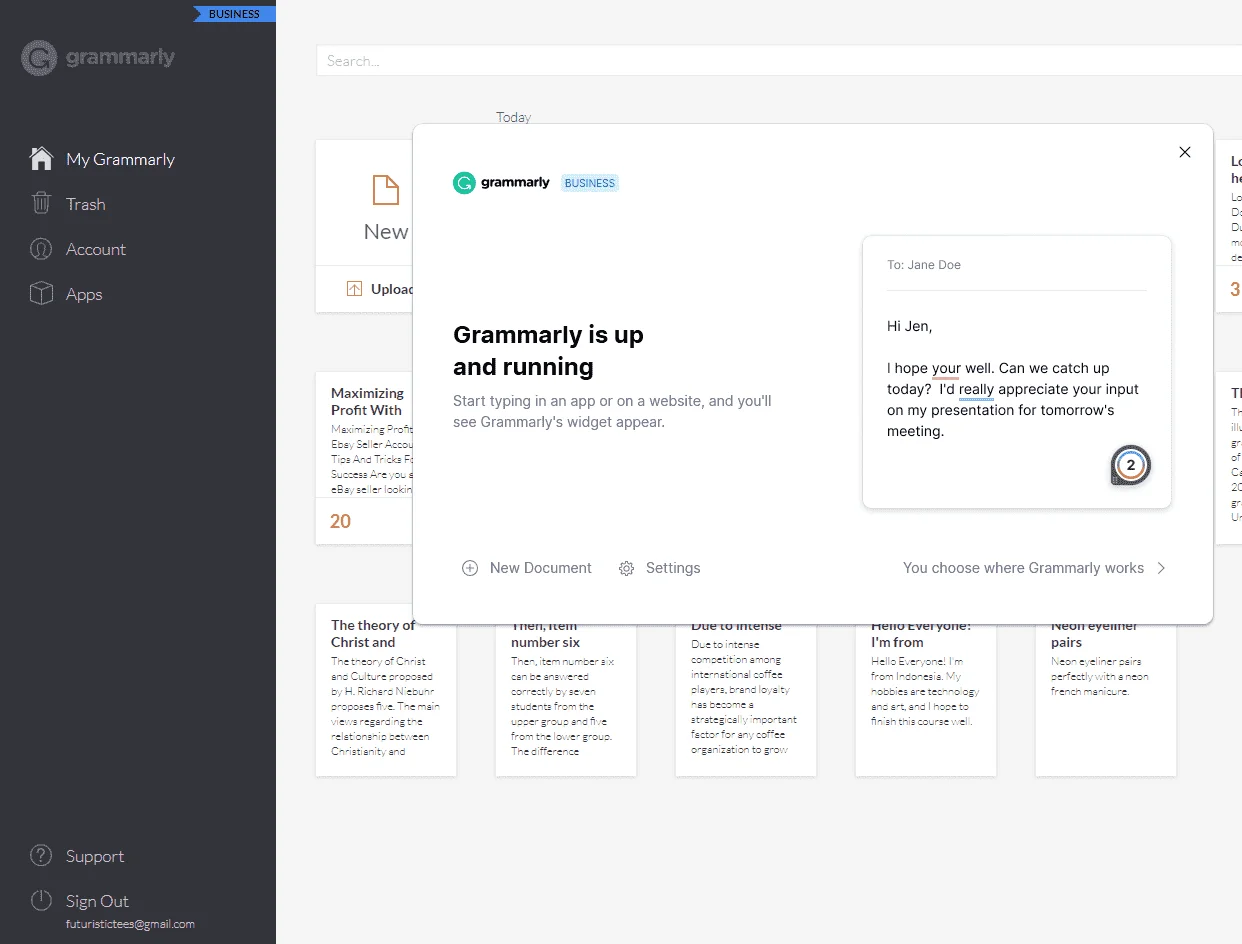Click the underlined word your in email
1242x944 pixels.
[x=946, y=369]
